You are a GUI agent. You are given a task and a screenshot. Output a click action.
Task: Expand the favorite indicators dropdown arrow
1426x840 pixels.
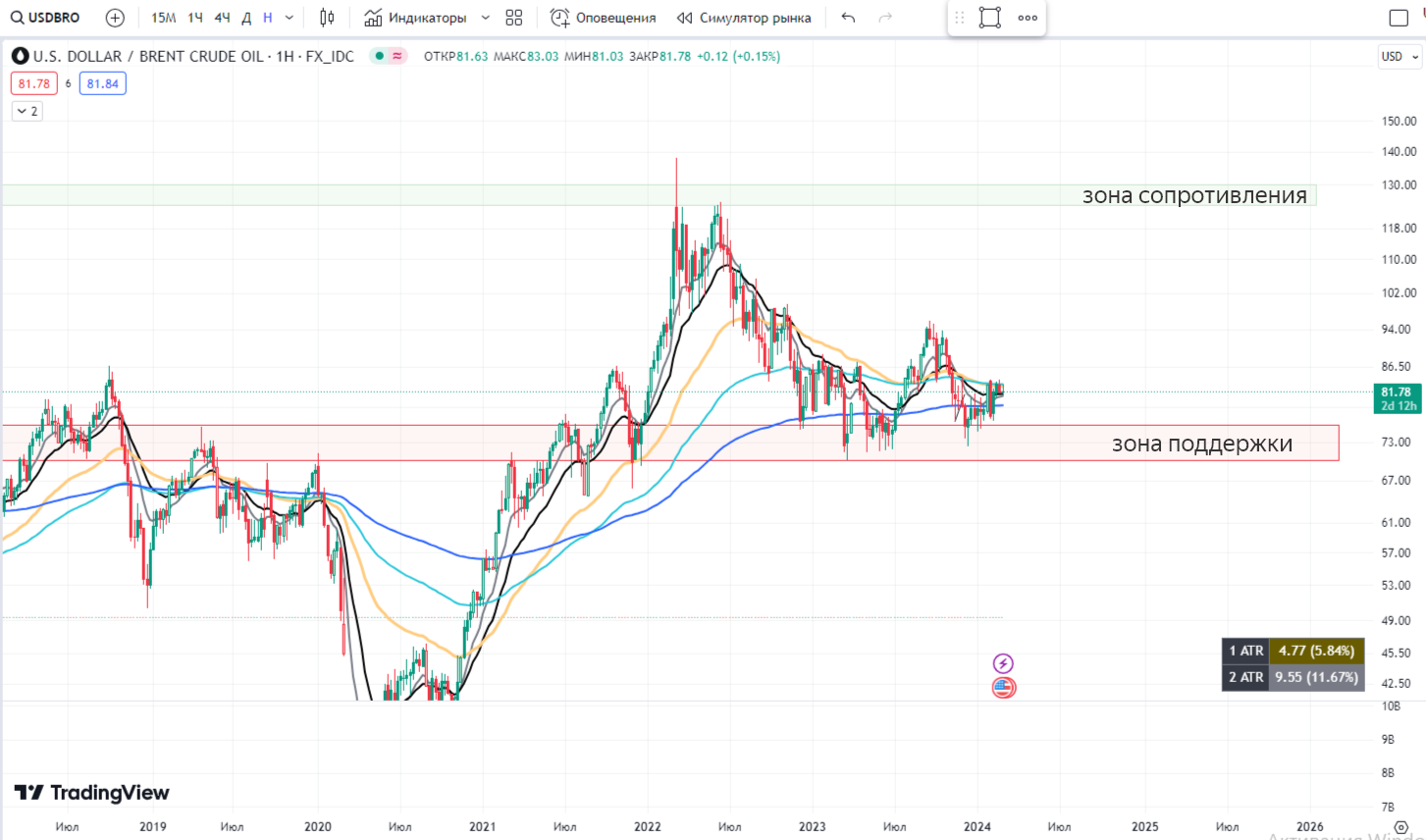coord(485,18)
